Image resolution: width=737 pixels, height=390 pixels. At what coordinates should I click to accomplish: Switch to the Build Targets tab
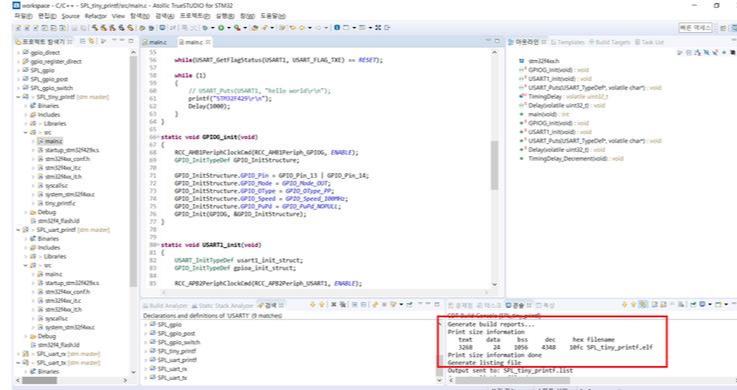[610, 42]
